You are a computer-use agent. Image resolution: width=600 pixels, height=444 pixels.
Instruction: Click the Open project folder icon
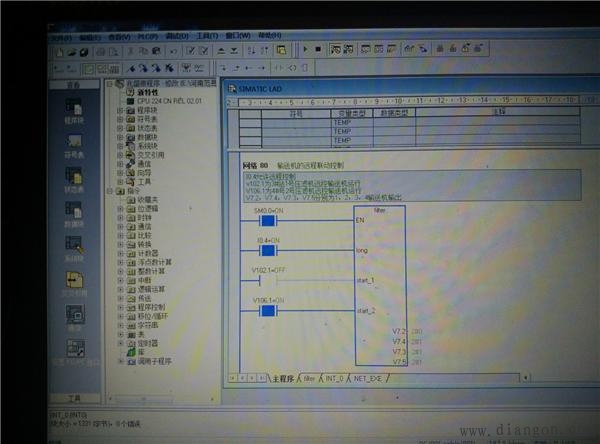coord(72,52)
